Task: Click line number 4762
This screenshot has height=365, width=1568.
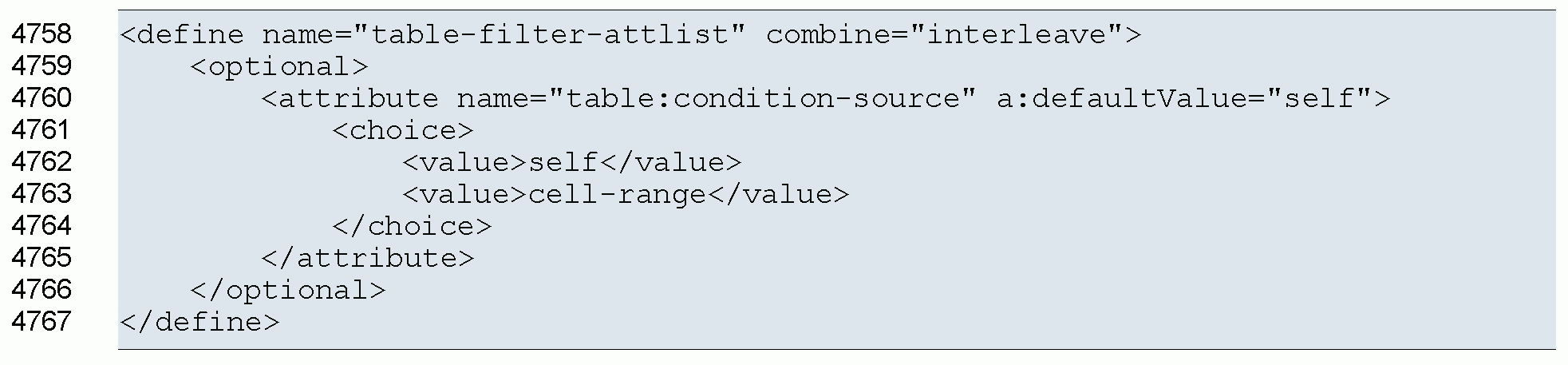Action: 41,162
